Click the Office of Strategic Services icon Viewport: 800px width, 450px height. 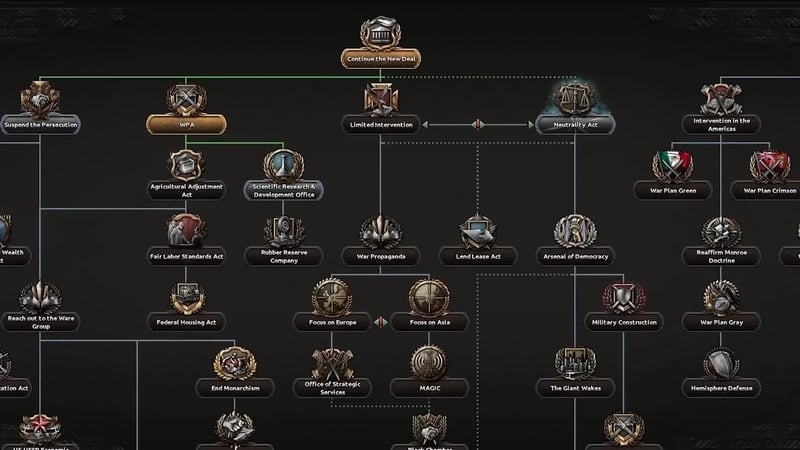[x=332, y=363]
